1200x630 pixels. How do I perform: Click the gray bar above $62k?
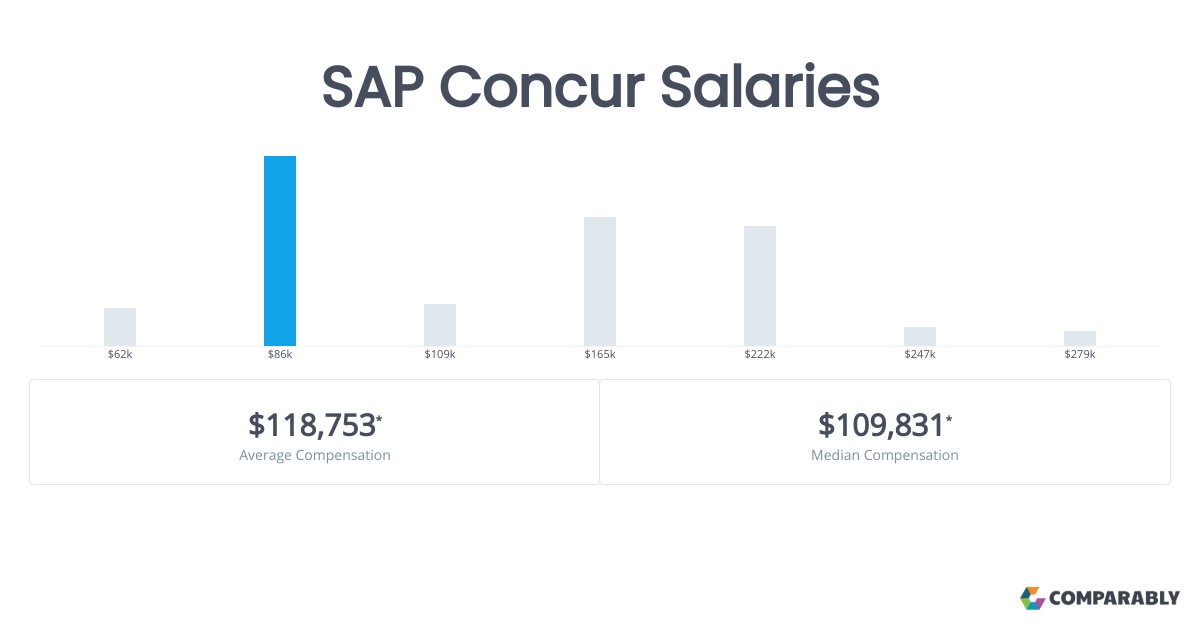[x=120, y=327]
